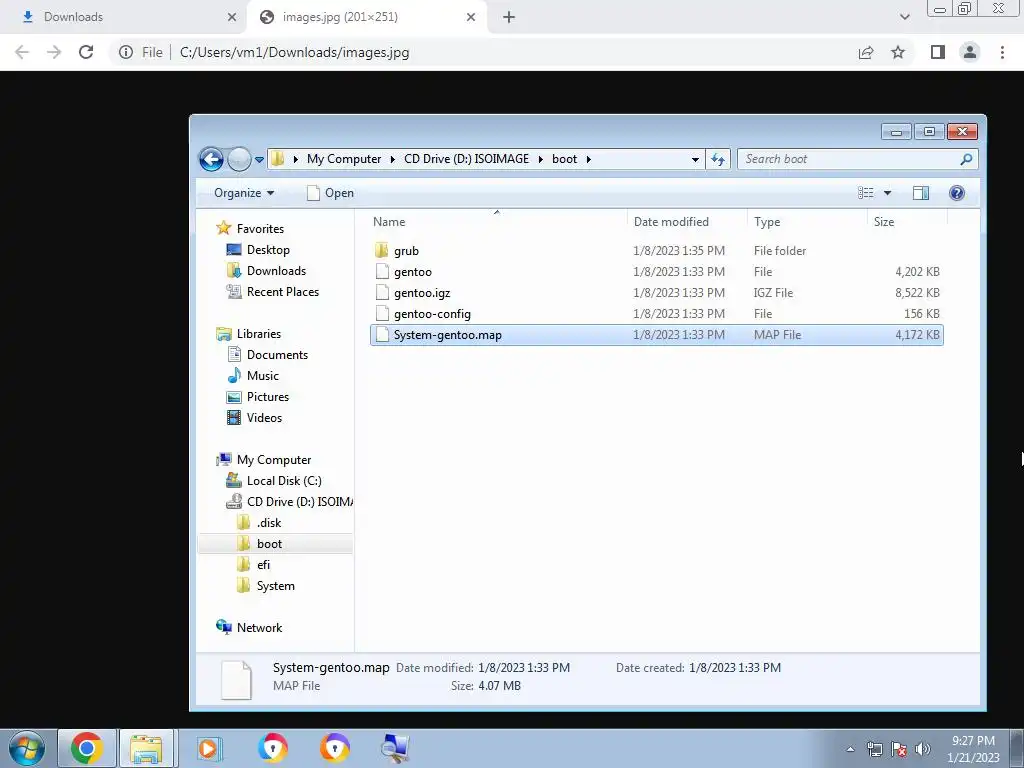Click My Computer in the address breadcrumb
Screen dimensions: 1024x768
pos(344,159)
